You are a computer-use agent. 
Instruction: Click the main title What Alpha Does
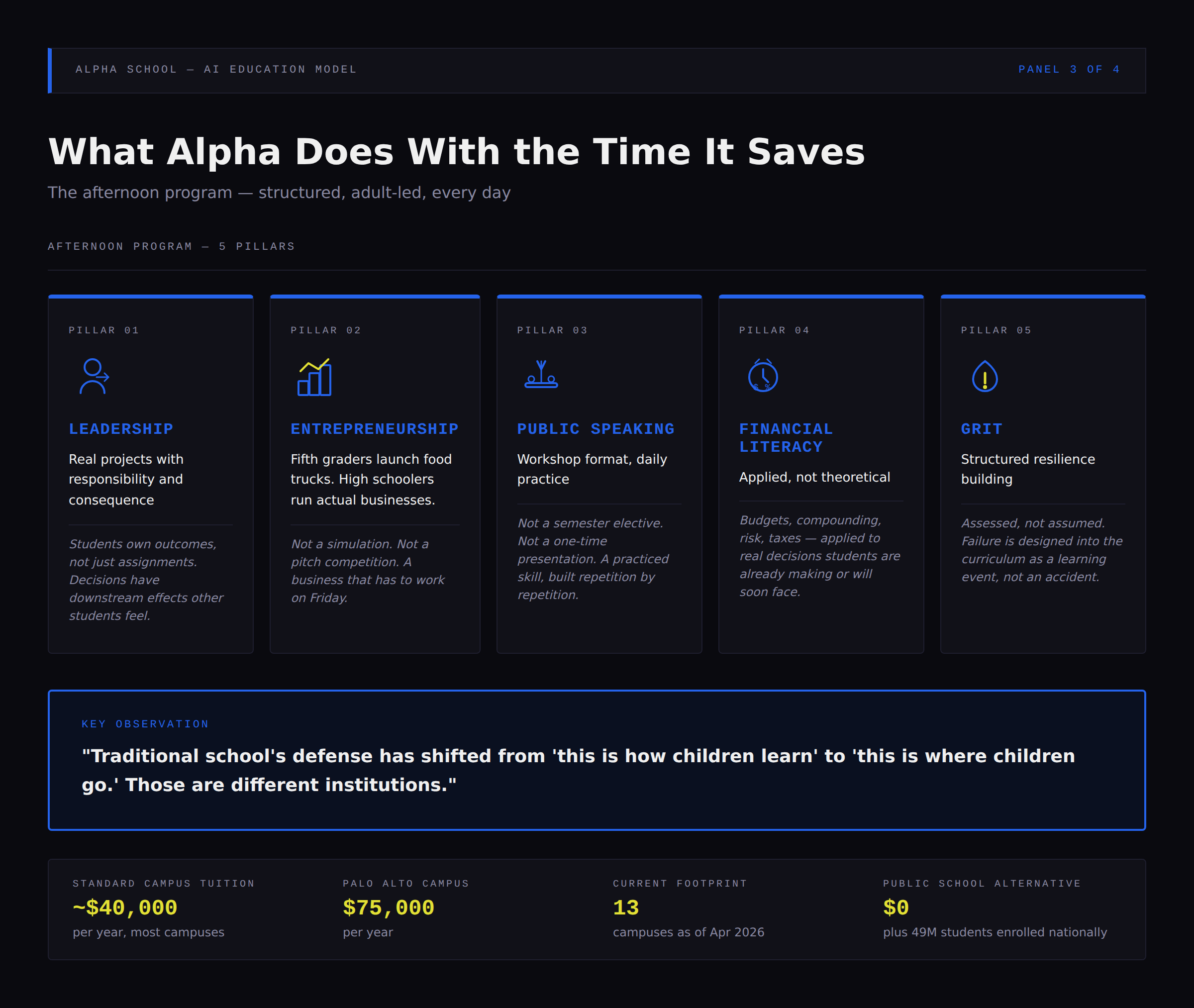[x=457, y=152]
